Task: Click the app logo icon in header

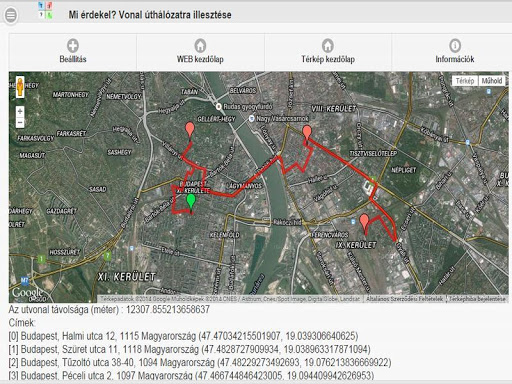Action: pyautogui.click(x=45, y=10)
